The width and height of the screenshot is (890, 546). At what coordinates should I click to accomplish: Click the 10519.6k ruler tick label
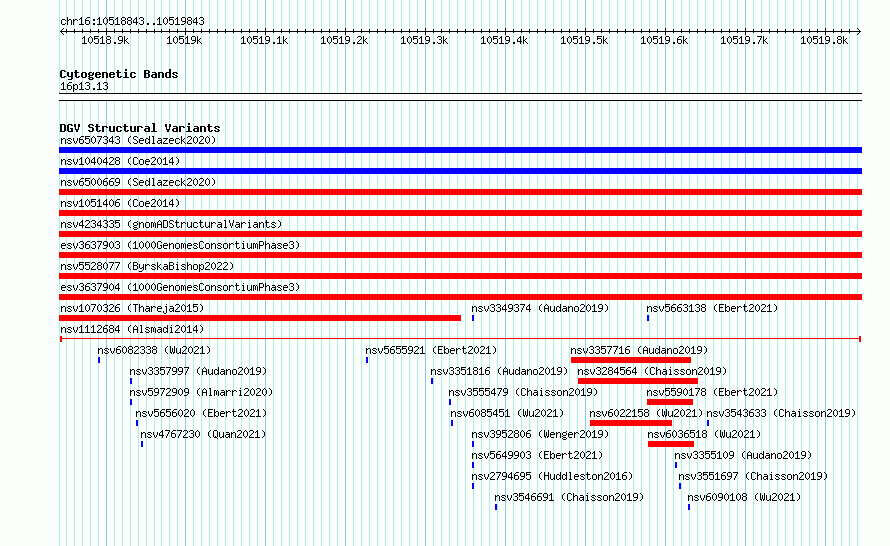[x=664, y=40]
